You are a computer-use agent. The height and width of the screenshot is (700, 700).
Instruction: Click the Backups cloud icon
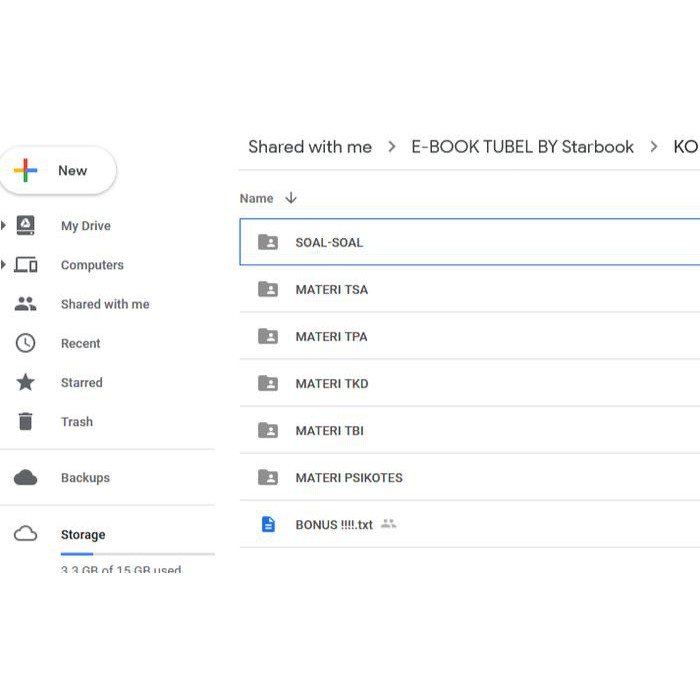(x=26, y=478)
